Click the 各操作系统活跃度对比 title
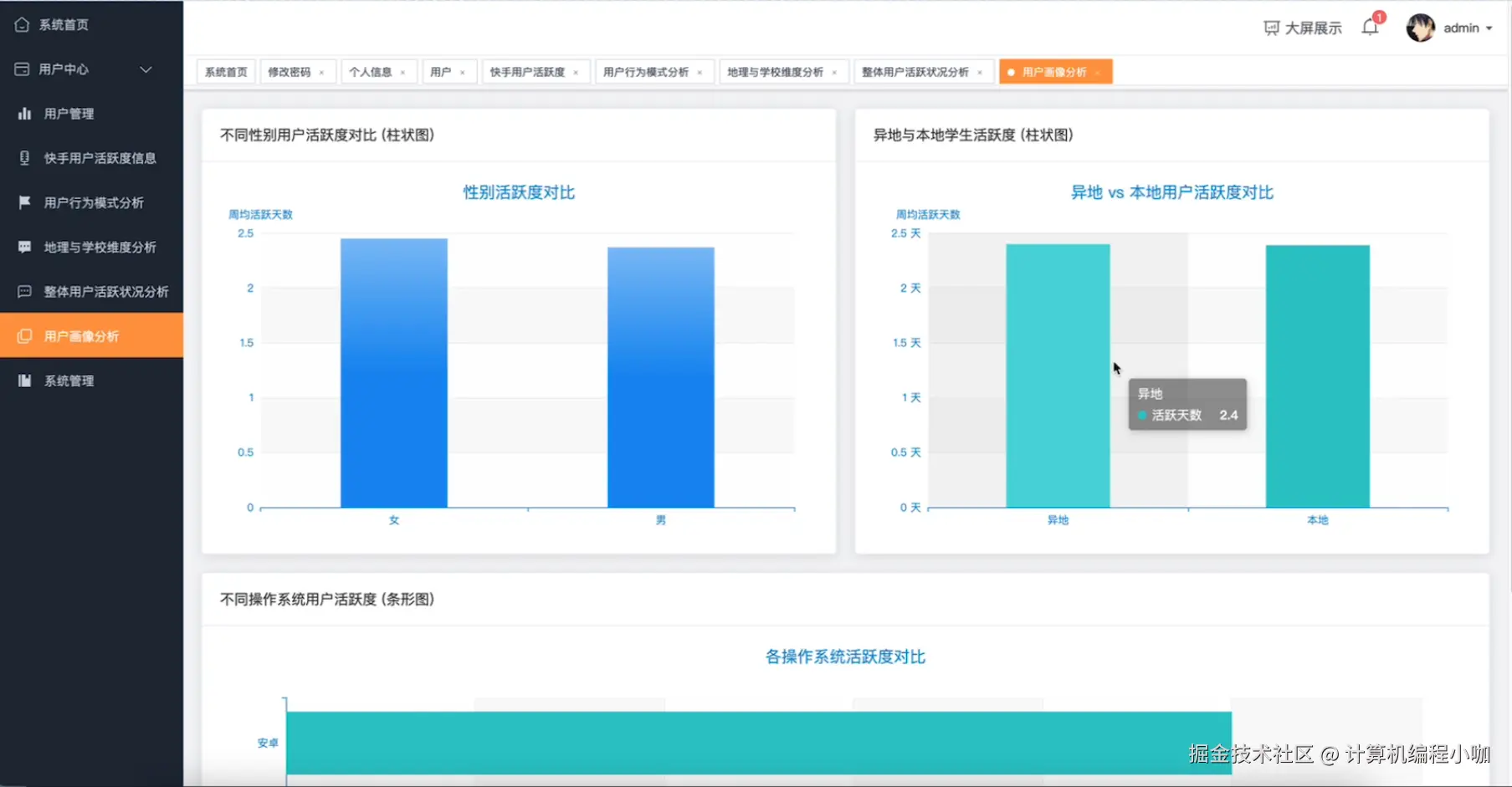 point(845,657)
